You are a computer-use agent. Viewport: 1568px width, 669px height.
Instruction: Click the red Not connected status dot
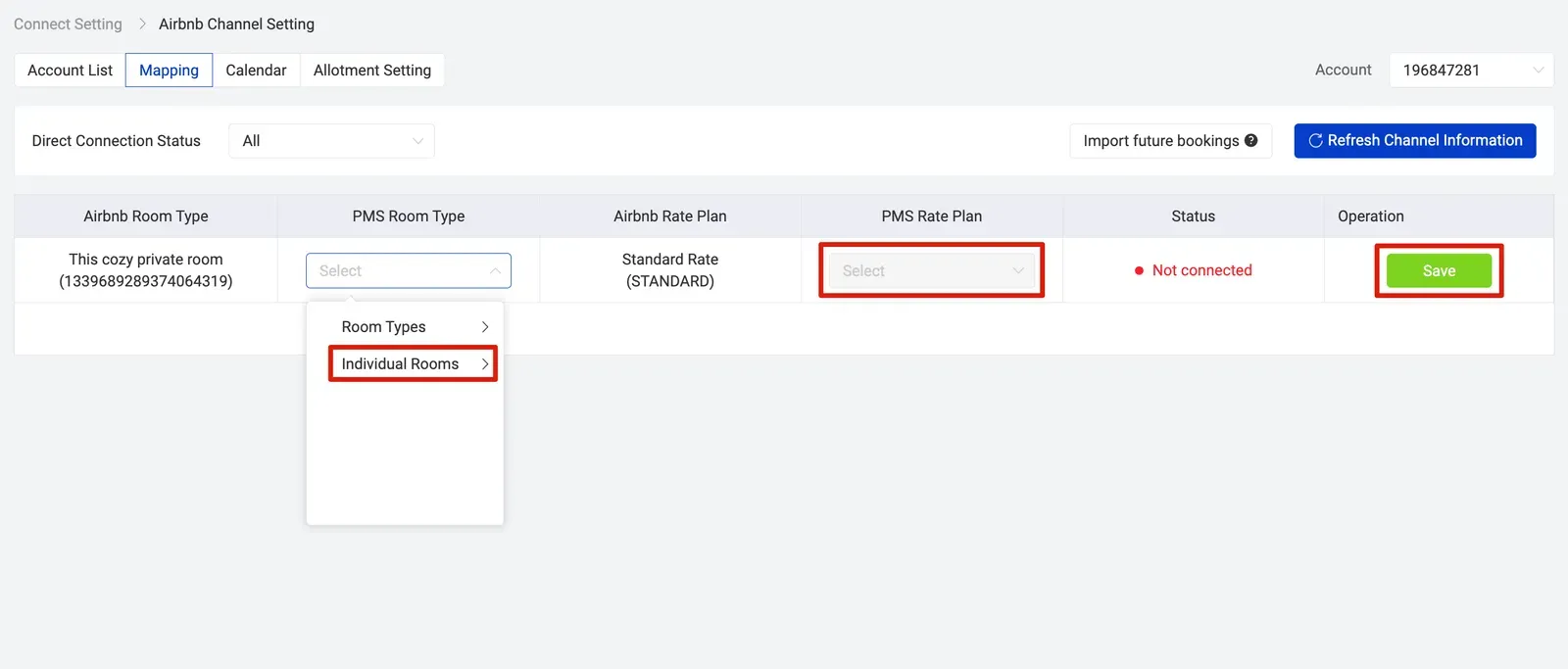1137,270
